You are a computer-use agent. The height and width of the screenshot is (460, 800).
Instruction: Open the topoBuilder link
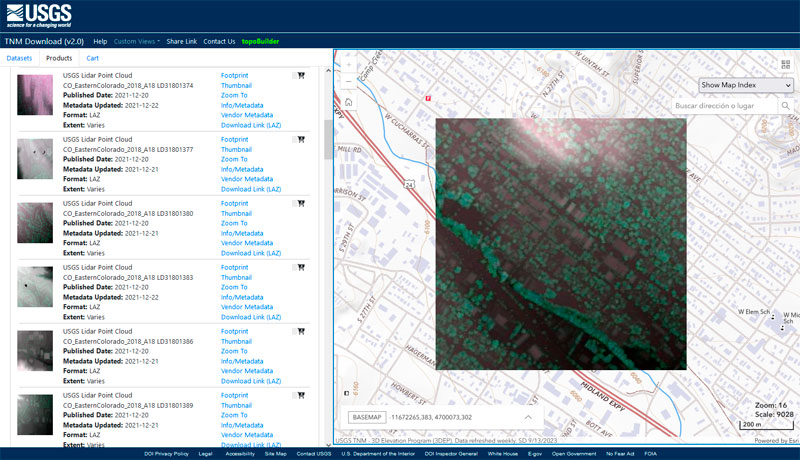point(260,41)
